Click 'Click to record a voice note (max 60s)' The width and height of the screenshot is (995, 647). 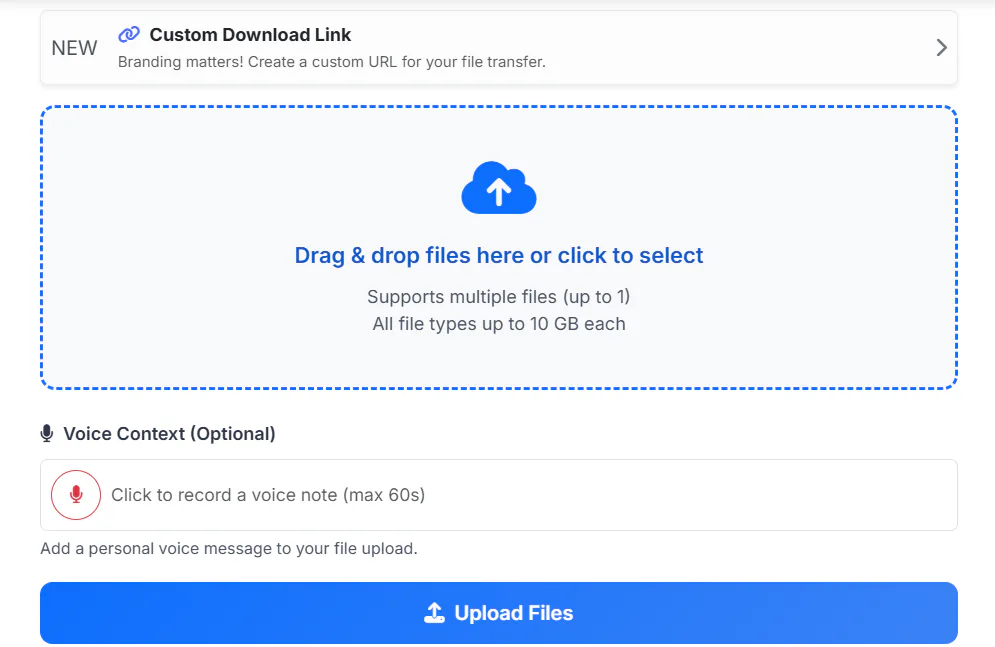click(268, 495)
